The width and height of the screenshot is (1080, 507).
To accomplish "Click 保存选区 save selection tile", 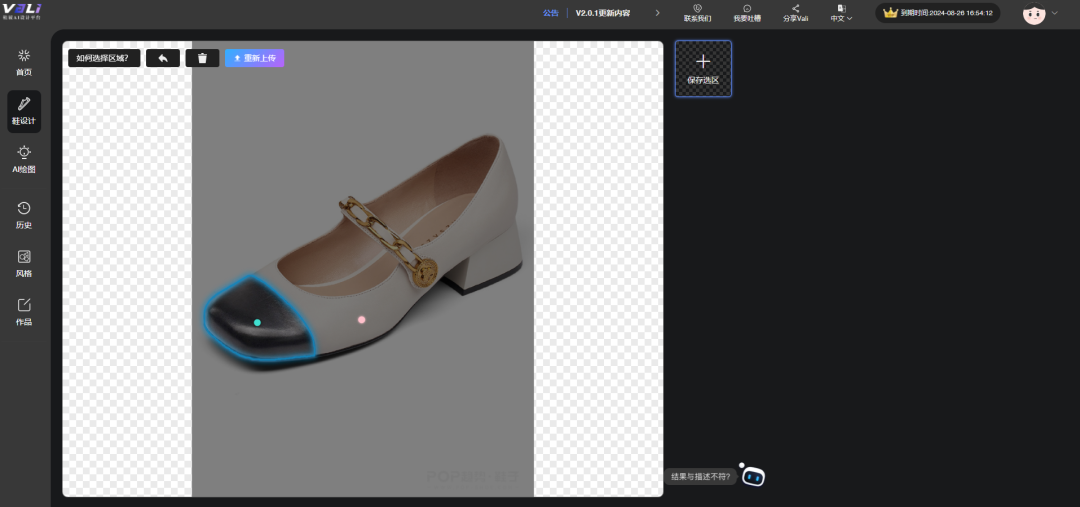I will (x=703, y=68).
